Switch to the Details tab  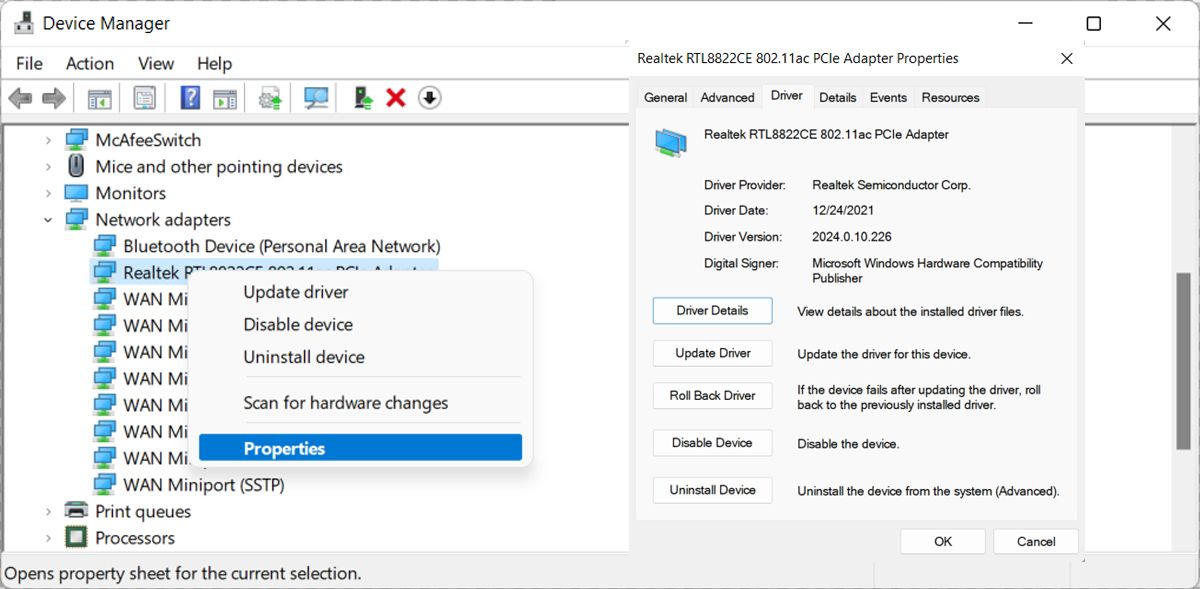tap(837, 97)
